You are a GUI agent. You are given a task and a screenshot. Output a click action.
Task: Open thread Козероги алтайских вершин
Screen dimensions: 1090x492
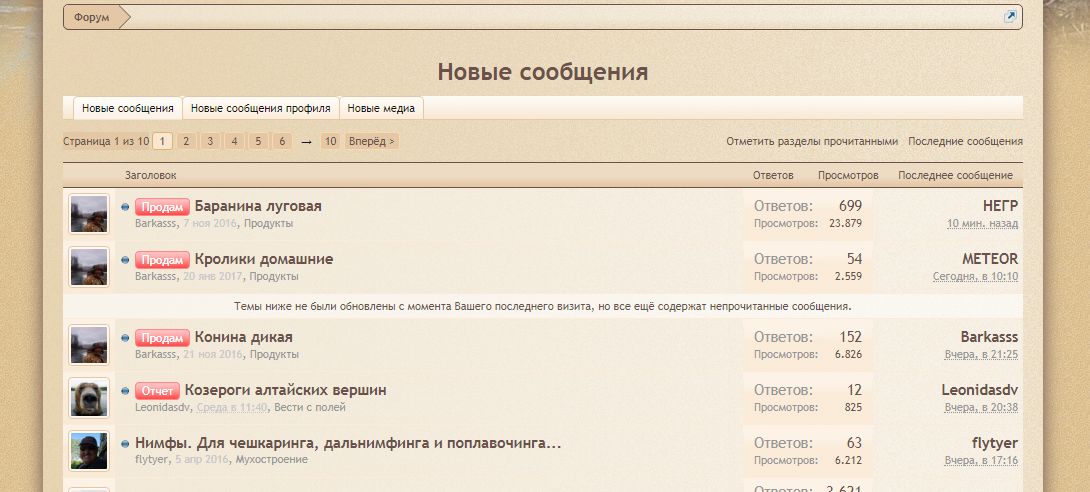(x=286, y=390)
